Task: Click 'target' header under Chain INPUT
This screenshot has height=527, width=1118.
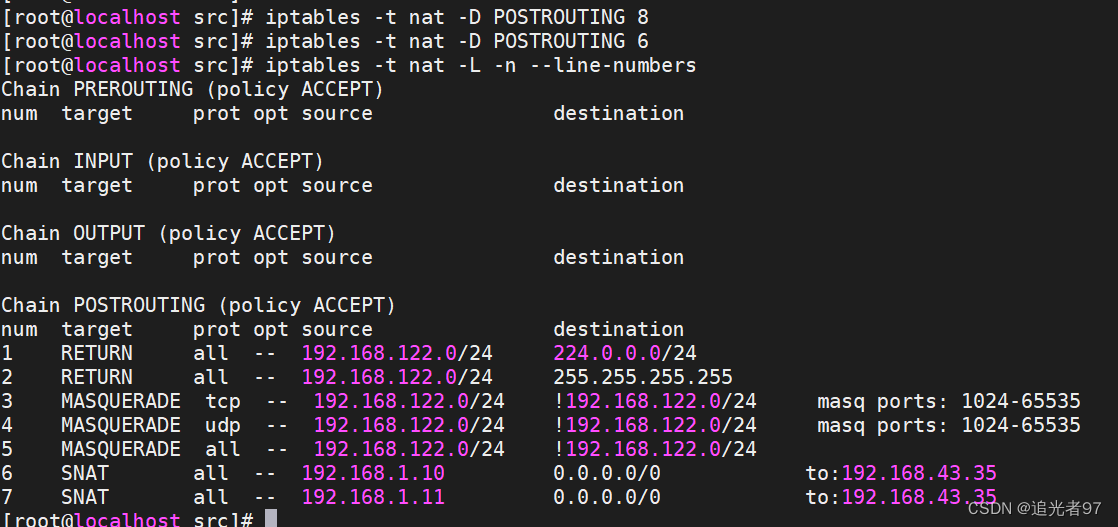Action: (97, 186)
